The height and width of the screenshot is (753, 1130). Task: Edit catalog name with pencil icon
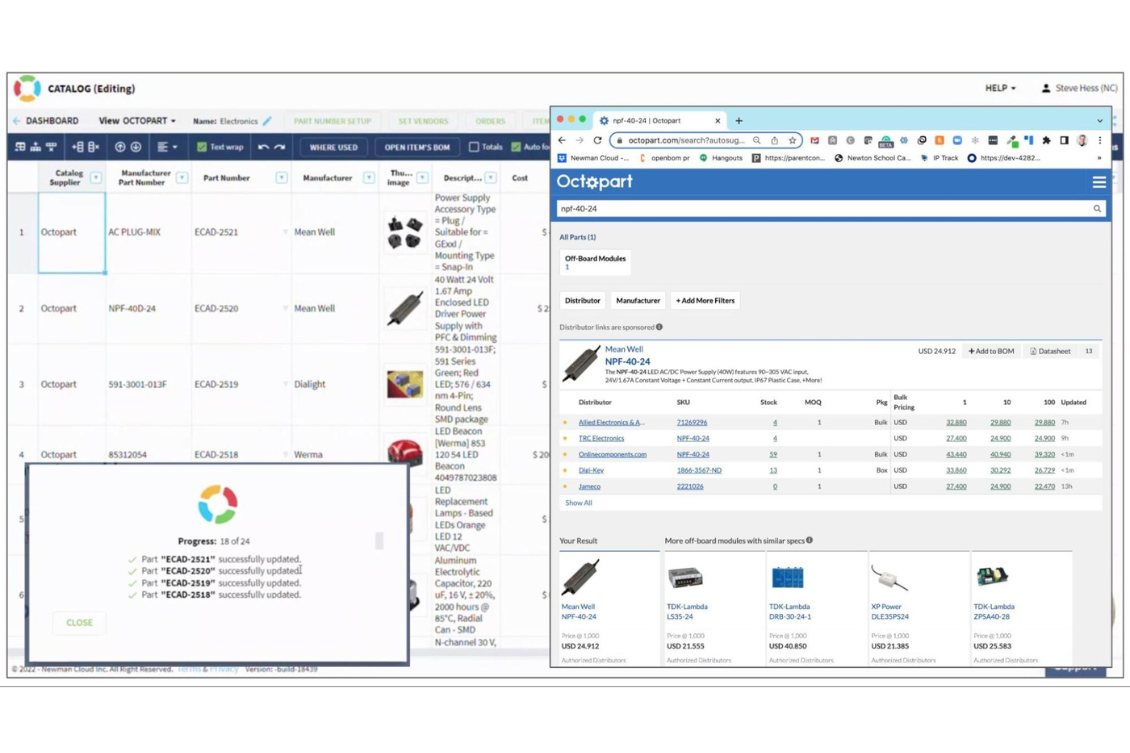tap(267, 121)
